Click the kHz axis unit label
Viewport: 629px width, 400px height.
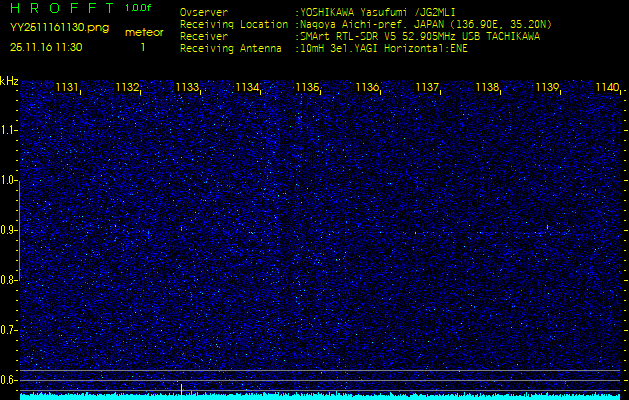[x=9, y=81]
